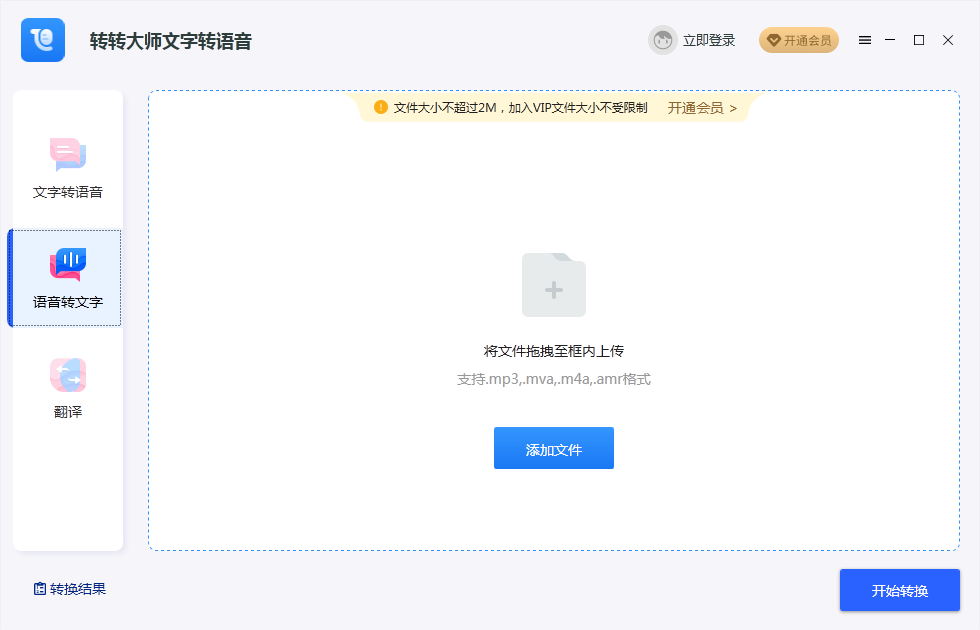
Task: Click the blue app logo icon
Action: coord(42,40)
